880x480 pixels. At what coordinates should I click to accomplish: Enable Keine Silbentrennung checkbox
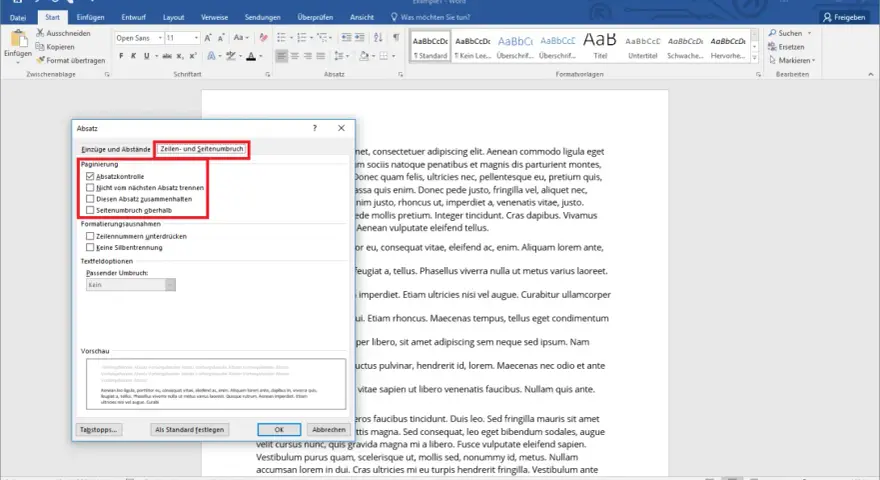point(90,247)
